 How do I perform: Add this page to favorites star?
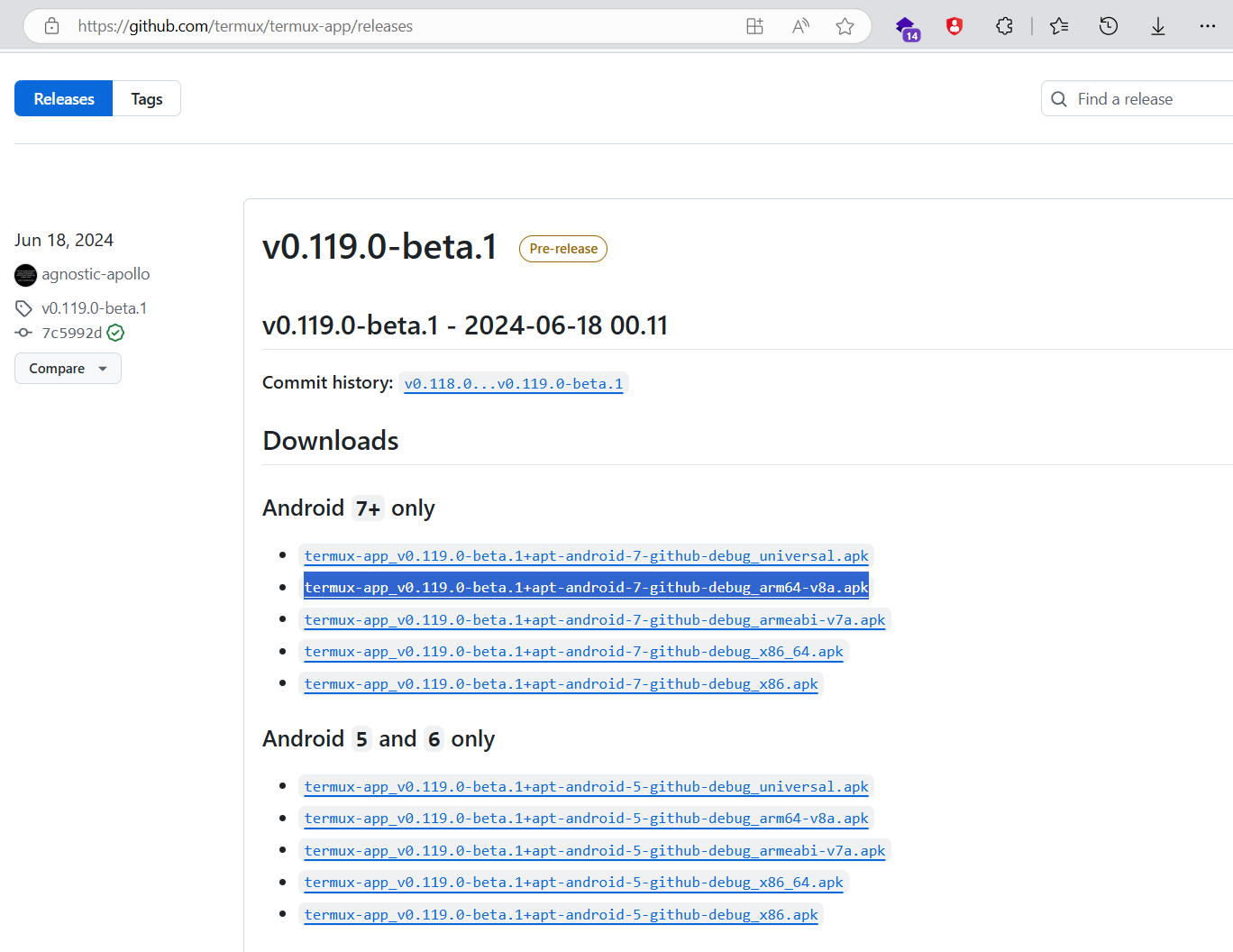click(845, 26)
